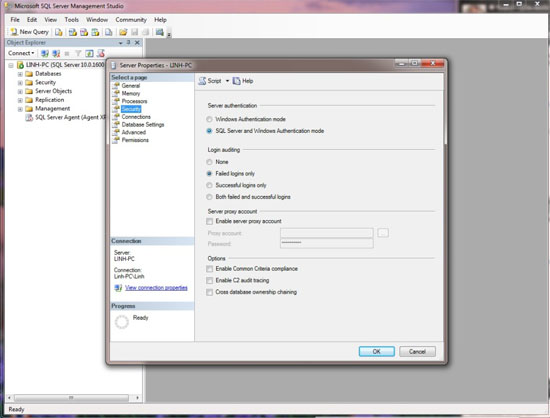Enable server proxy account checkbox

(209, 221)
